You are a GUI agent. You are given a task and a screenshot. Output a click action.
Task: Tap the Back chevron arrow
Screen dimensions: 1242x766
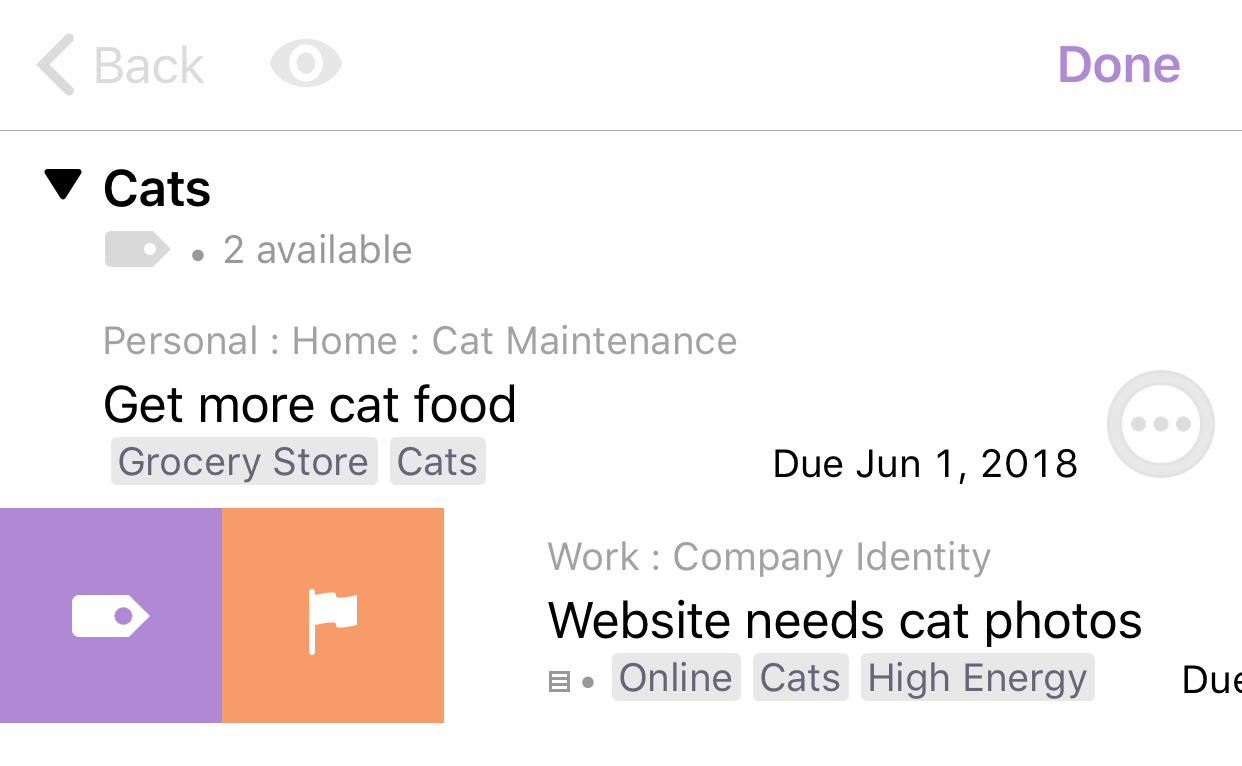(56, 65)
